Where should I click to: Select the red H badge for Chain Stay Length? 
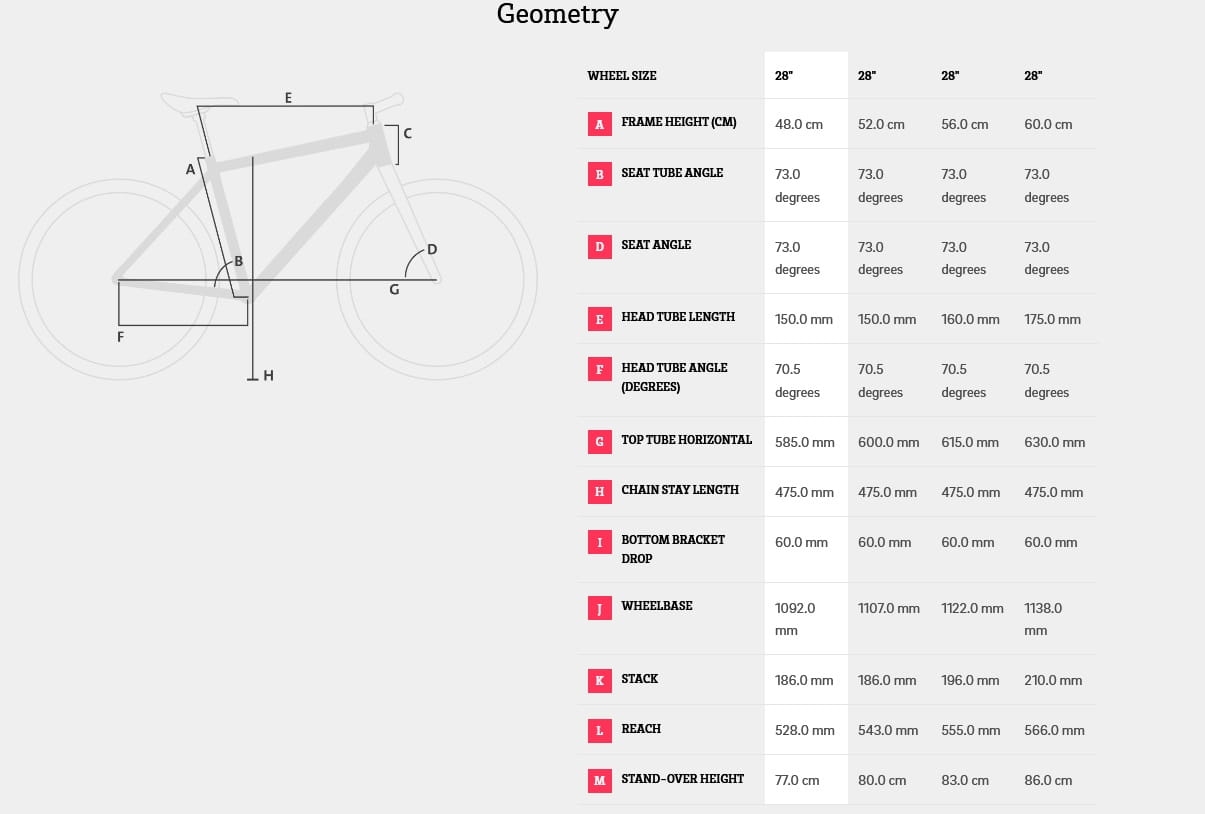click(599, 491)
